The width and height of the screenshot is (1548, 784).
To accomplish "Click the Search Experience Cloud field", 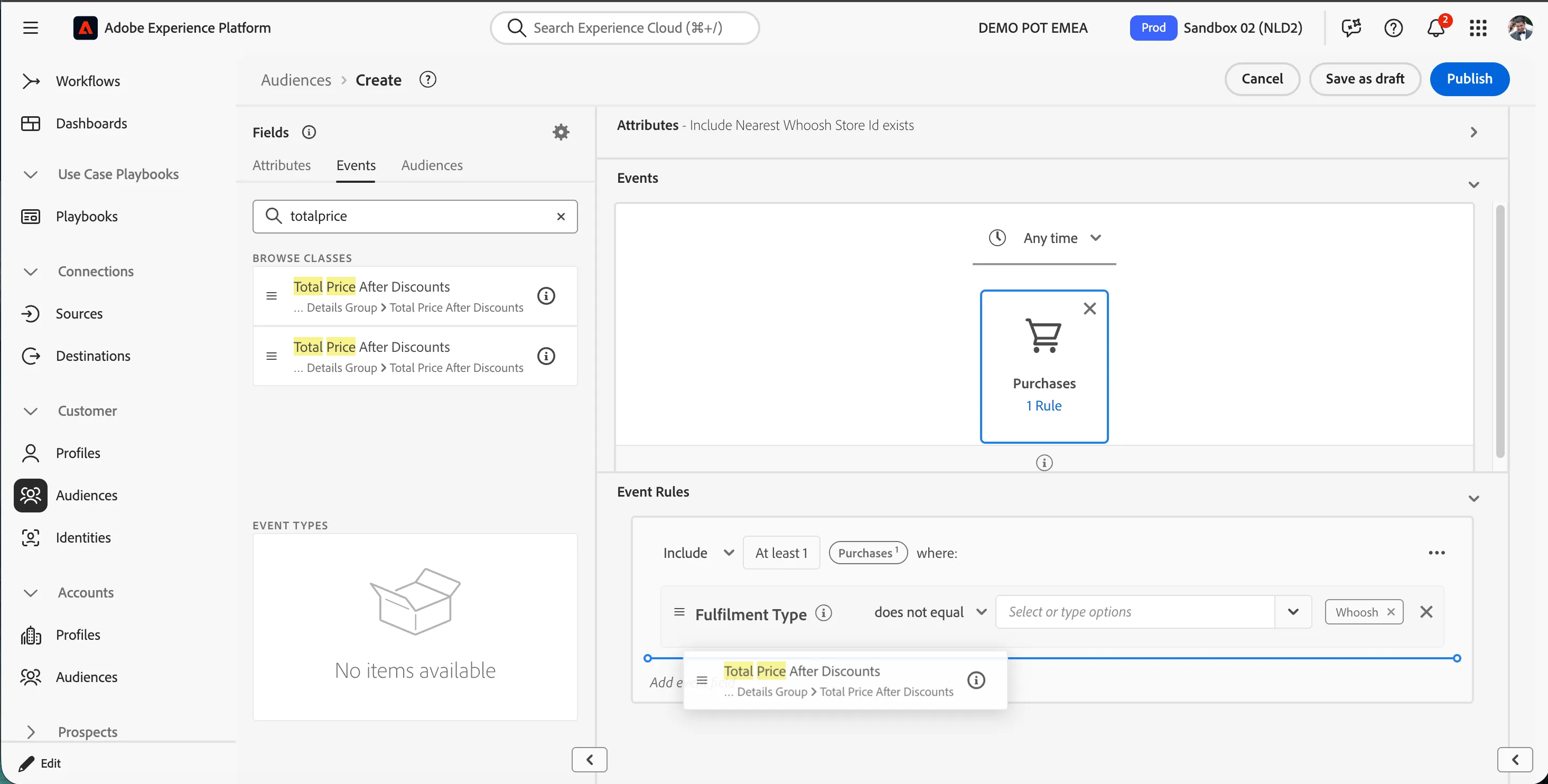I will tap(624, 27).
